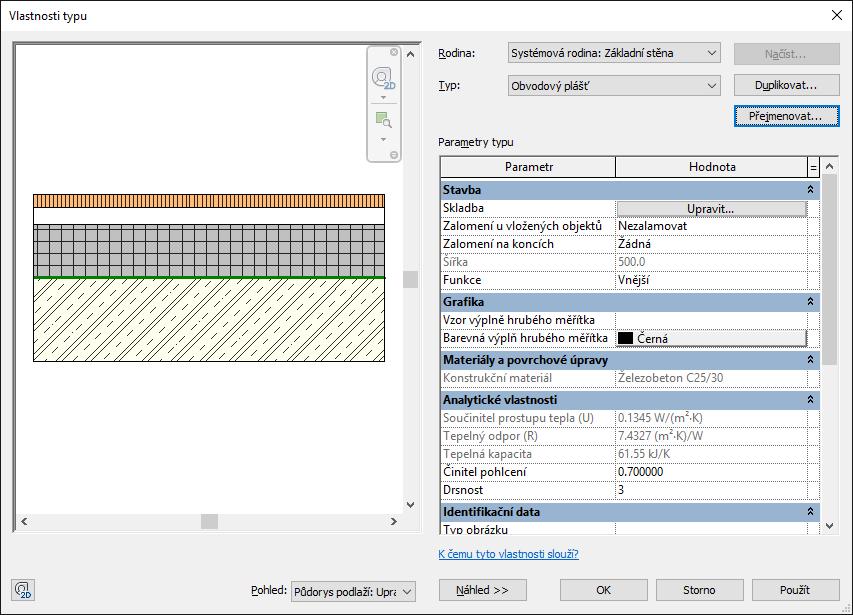Open dropdown arrow under steering wheel icon
This screenshot has width=853, height=615.
pyautogui.click(x=383, y=97)
